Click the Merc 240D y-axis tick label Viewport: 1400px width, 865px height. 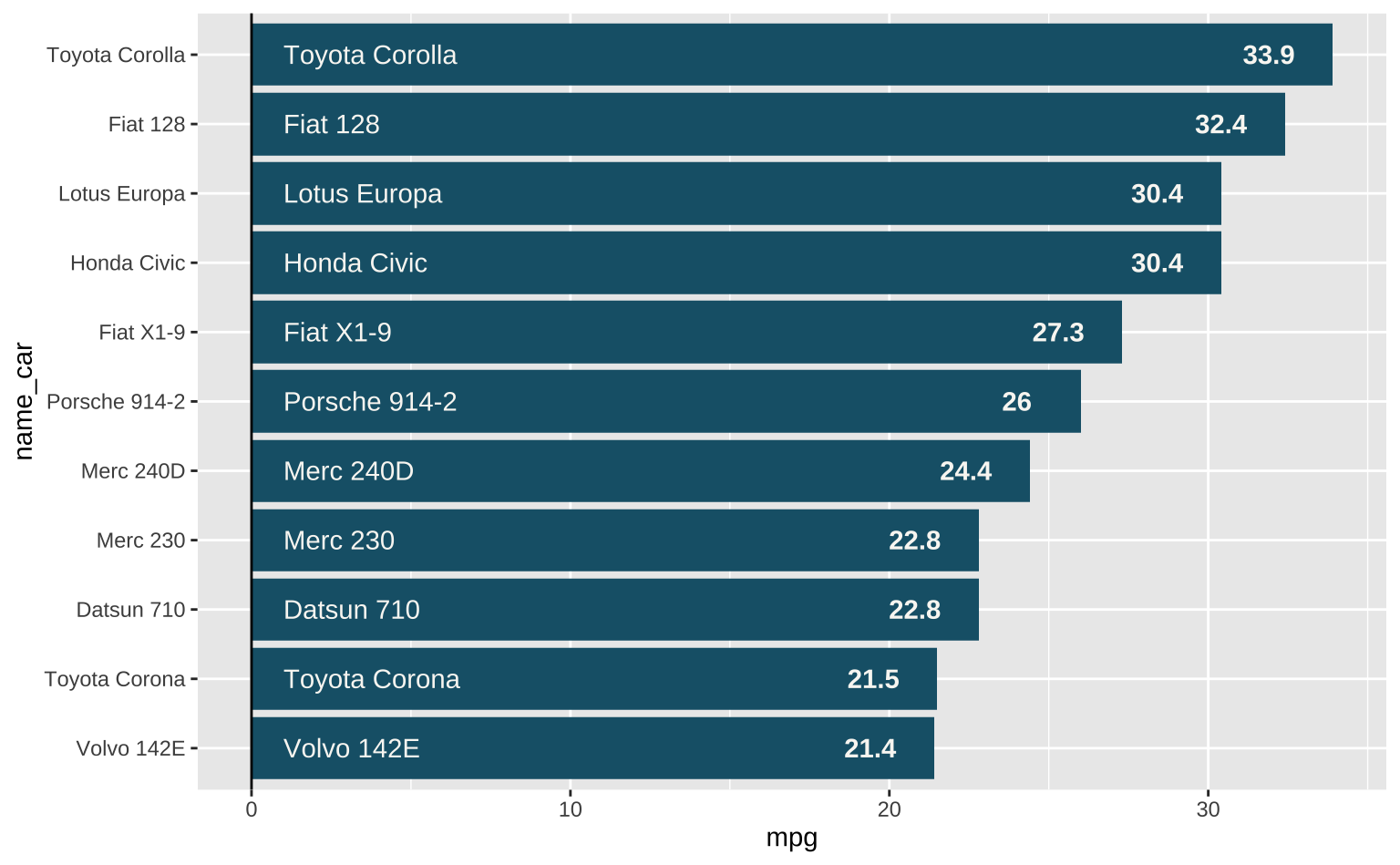(133, 471)
